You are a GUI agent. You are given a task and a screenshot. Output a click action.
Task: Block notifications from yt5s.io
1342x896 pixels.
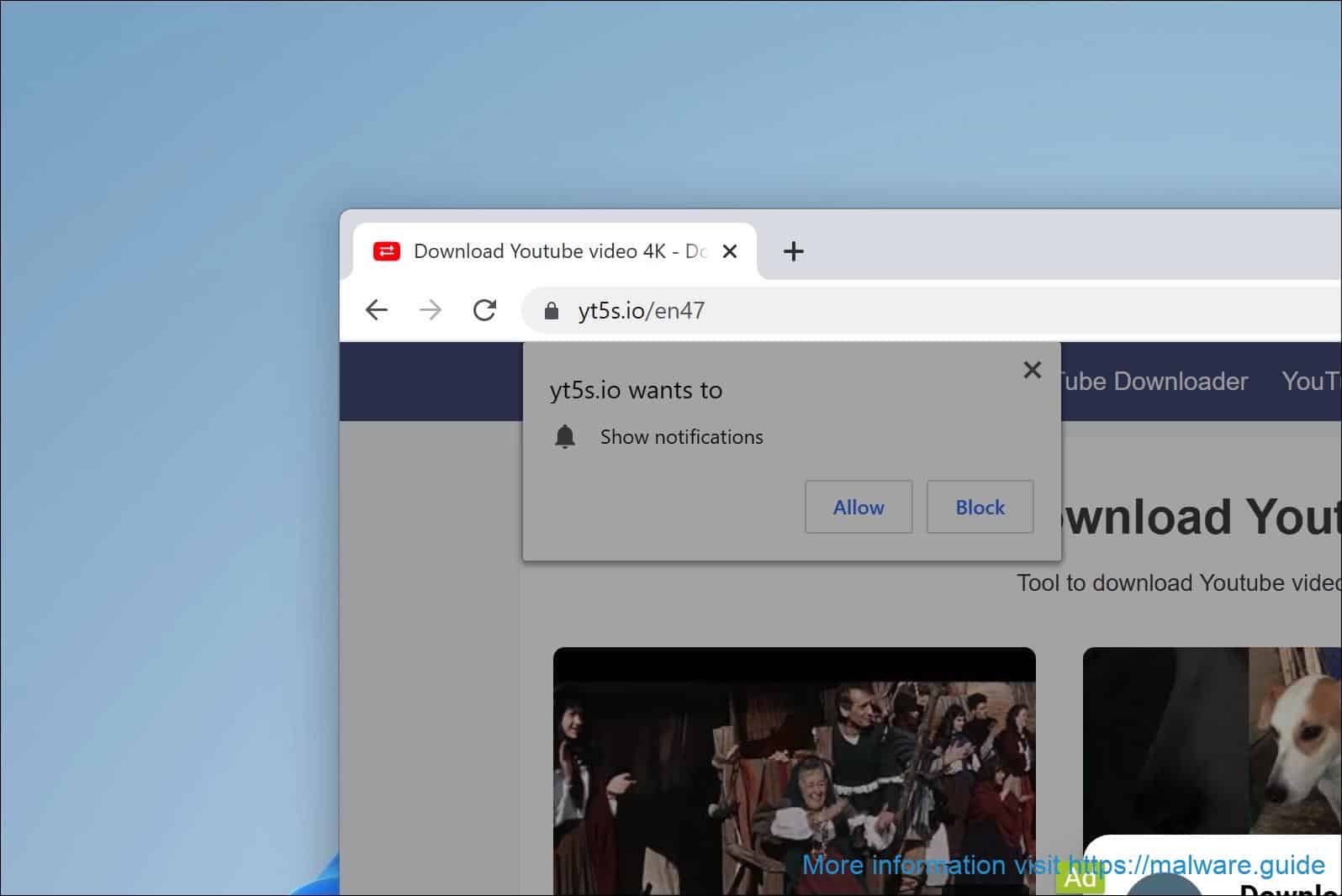coord(980,507)
